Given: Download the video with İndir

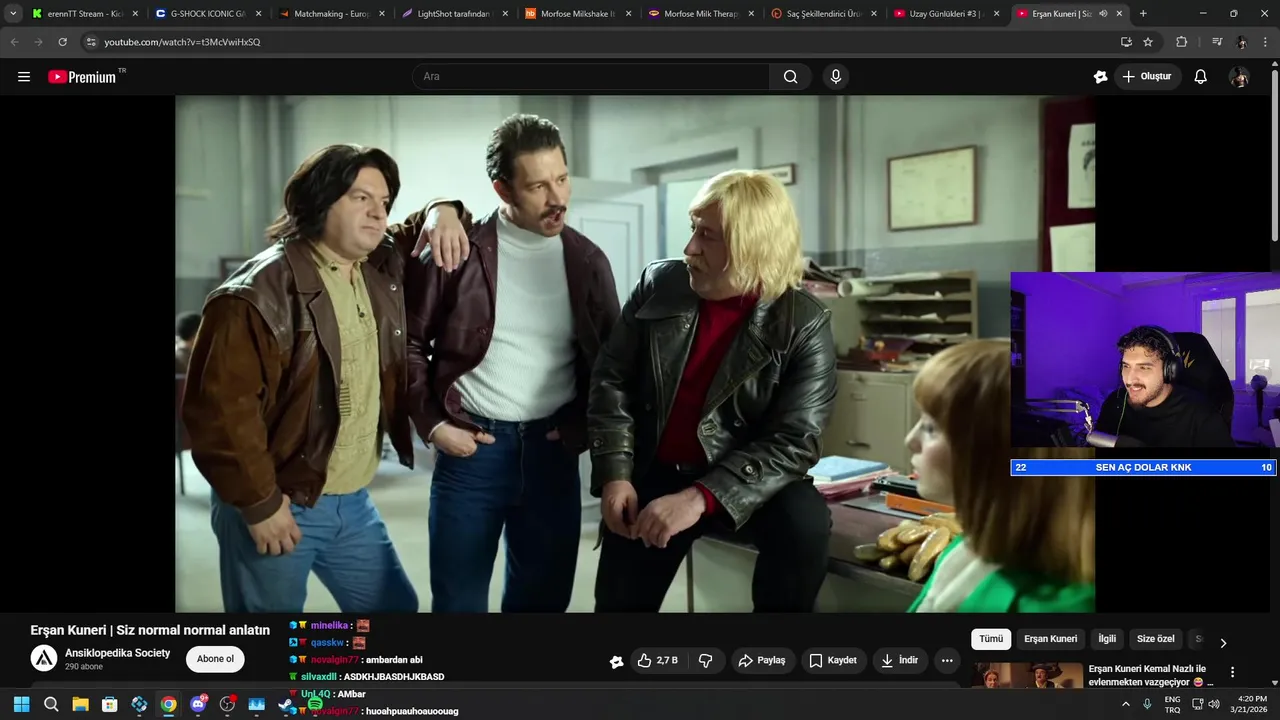Looking at the screenshot, I should click(x=899, y=660).
